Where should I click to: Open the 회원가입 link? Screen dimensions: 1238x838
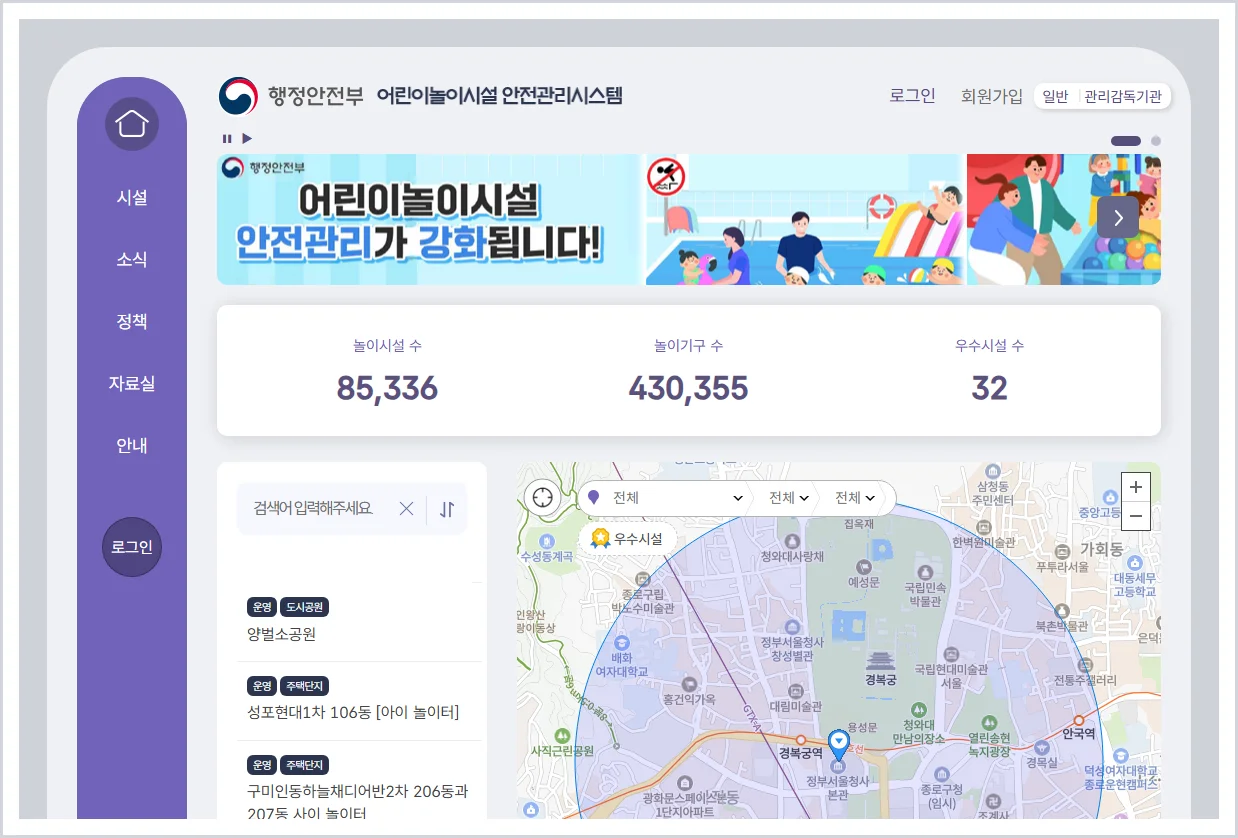(991, 97)
